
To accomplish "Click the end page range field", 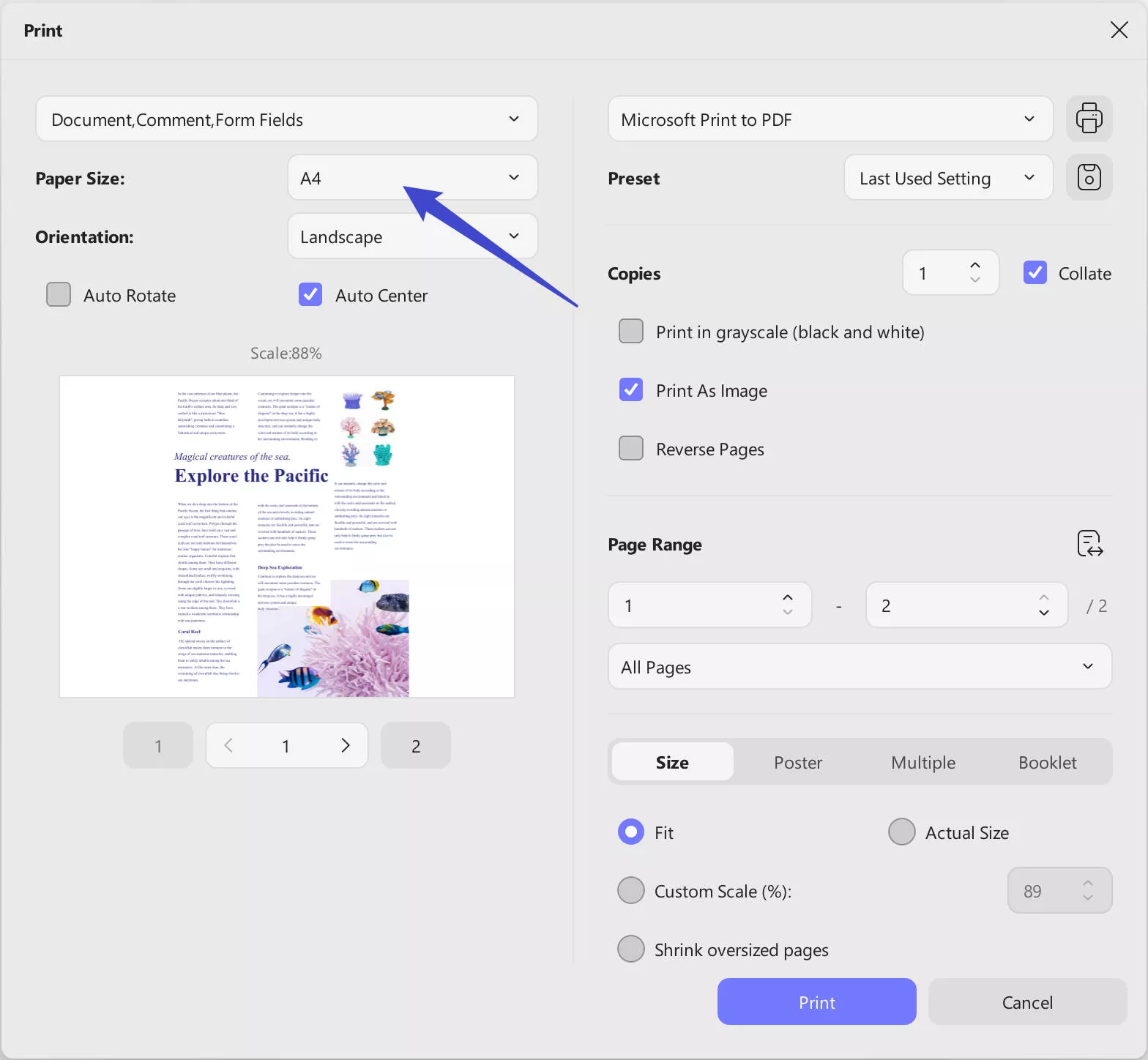I will (x=967, y=605).
